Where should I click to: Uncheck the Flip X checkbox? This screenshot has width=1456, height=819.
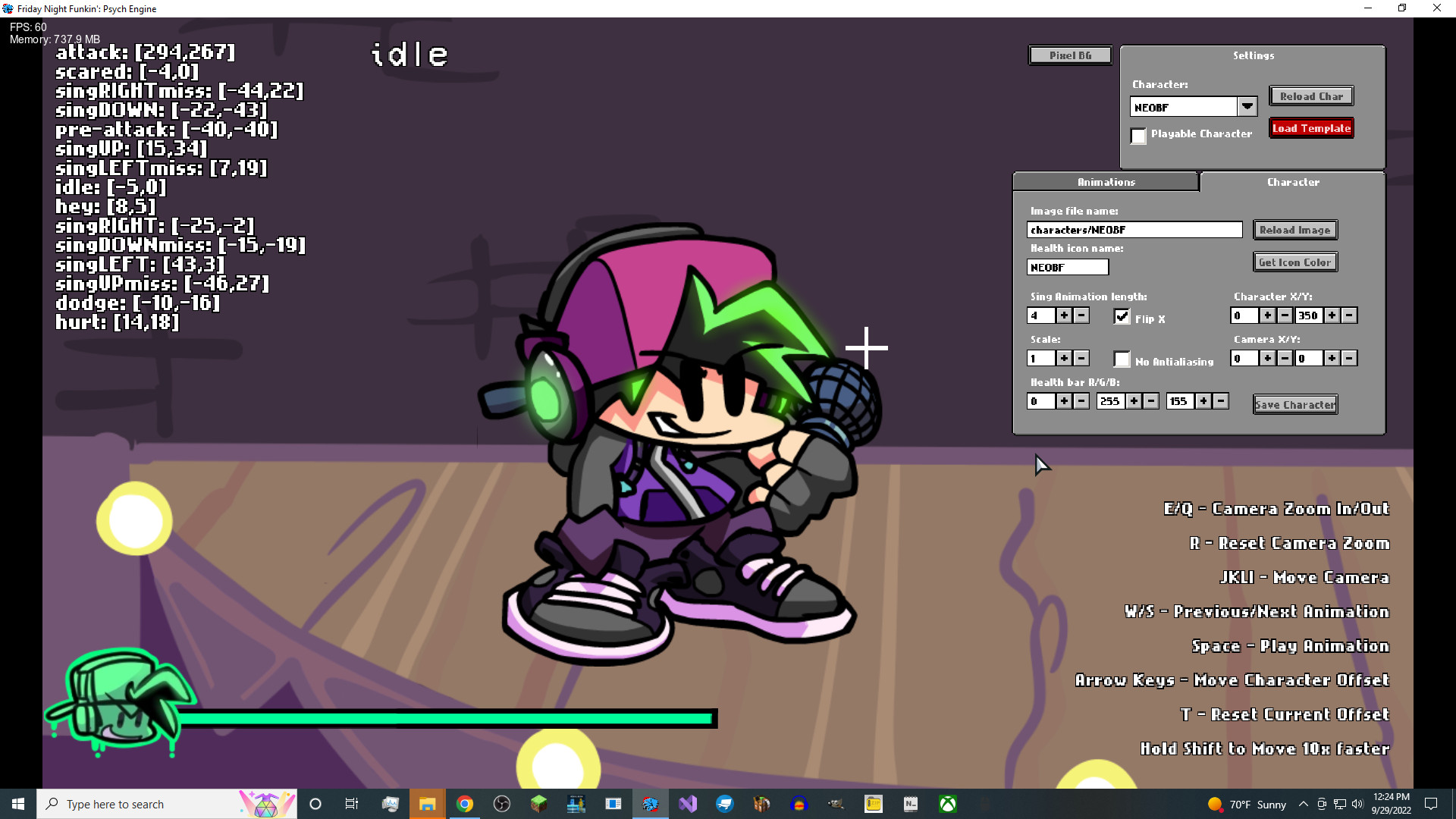[x=1122, y=317]
